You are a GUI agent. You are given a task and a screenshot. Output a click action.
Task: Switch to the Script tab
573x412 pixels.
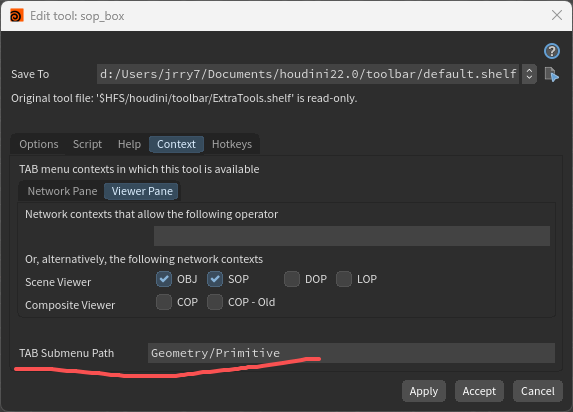(87, 144)
